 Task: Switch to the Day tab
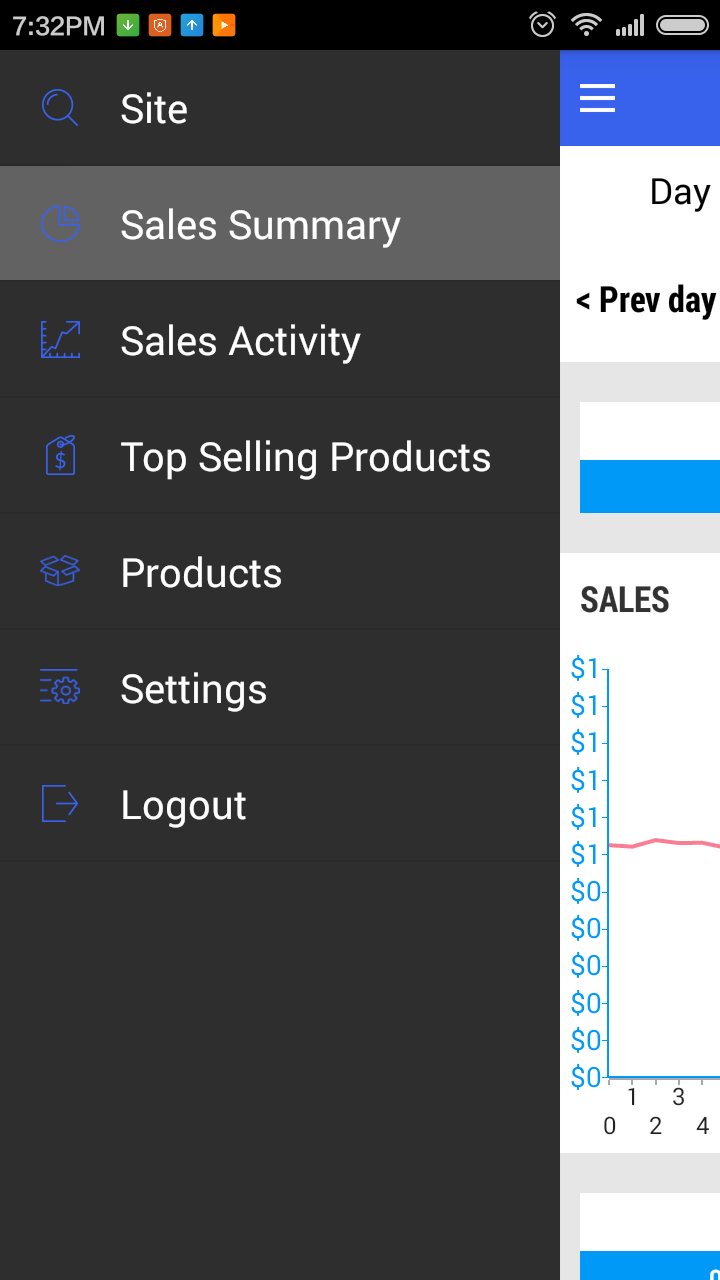tap(680, 192)
